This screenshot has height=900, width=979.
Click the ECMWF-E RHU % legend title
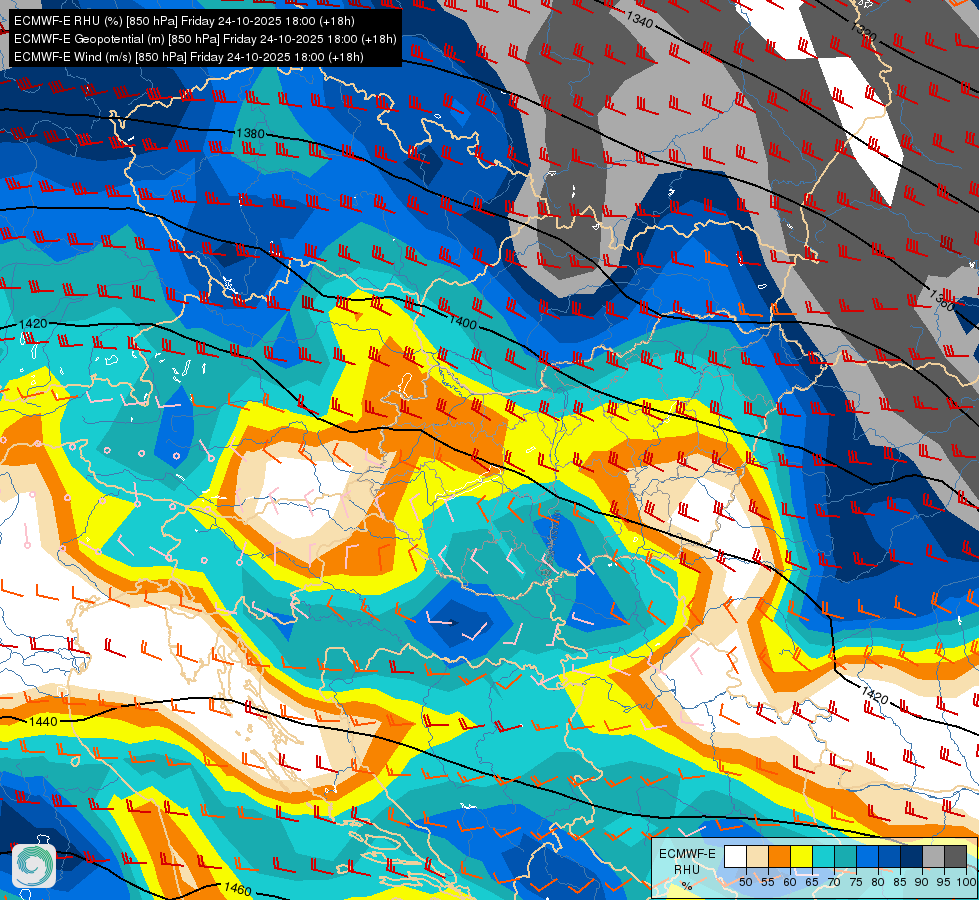tap(687, 869)
